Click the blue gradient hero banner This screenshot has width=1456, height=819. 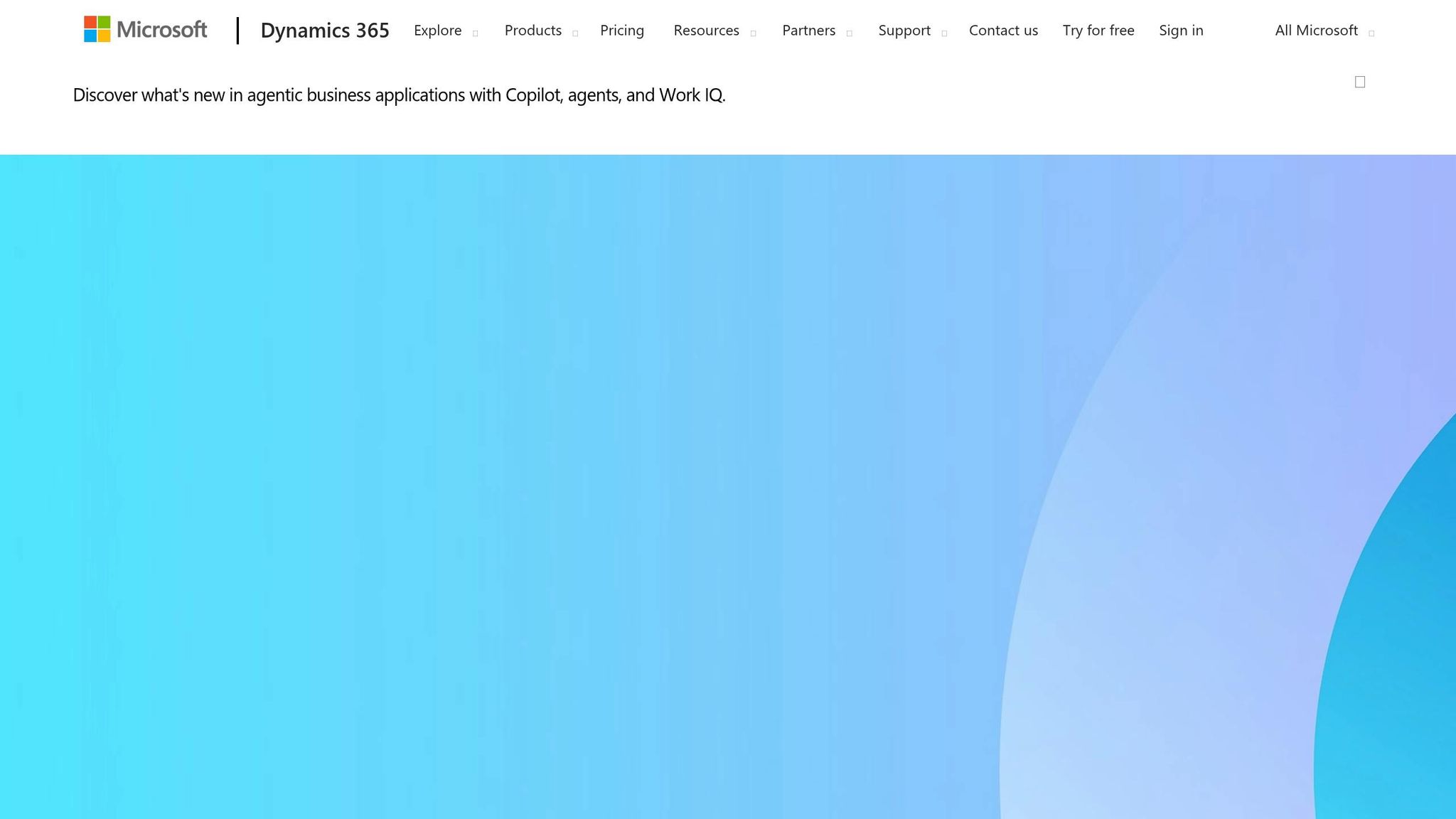[728, 483]
